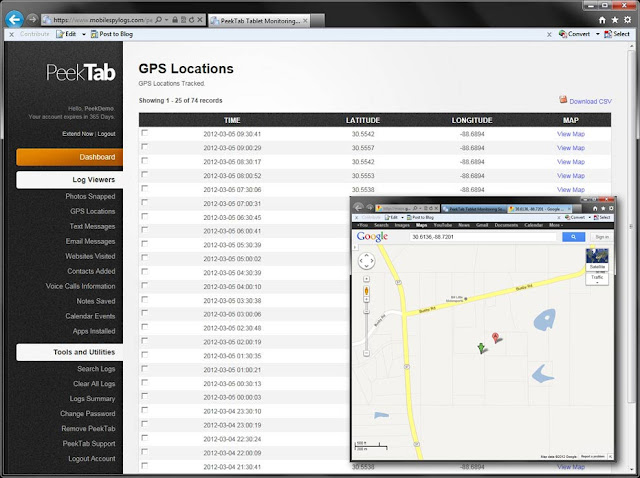Go back with the browser back arrow
The width and height of the screenshot is (640, 478).
tap(14, 19)
